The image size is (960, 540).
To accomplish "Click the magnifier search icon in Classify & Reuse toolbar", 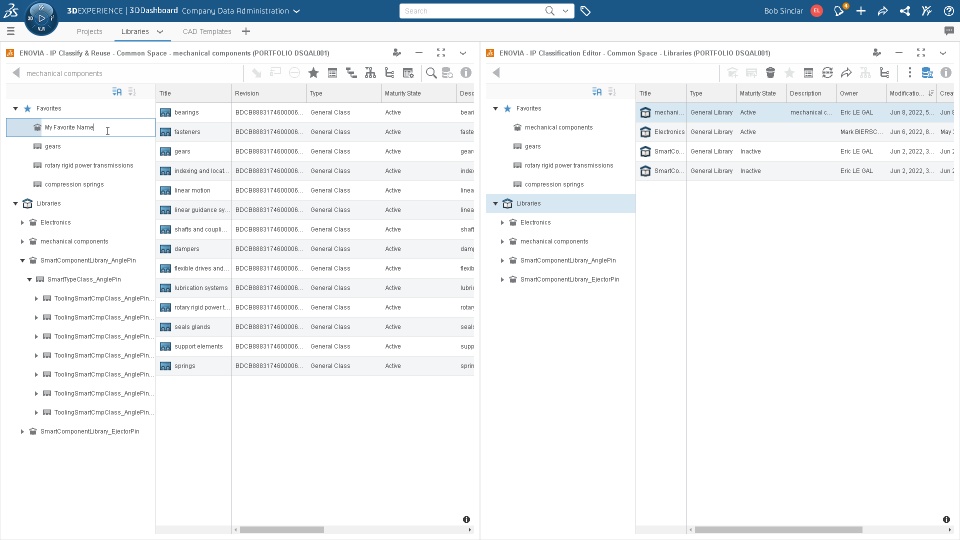I will [x=431, y=73].
